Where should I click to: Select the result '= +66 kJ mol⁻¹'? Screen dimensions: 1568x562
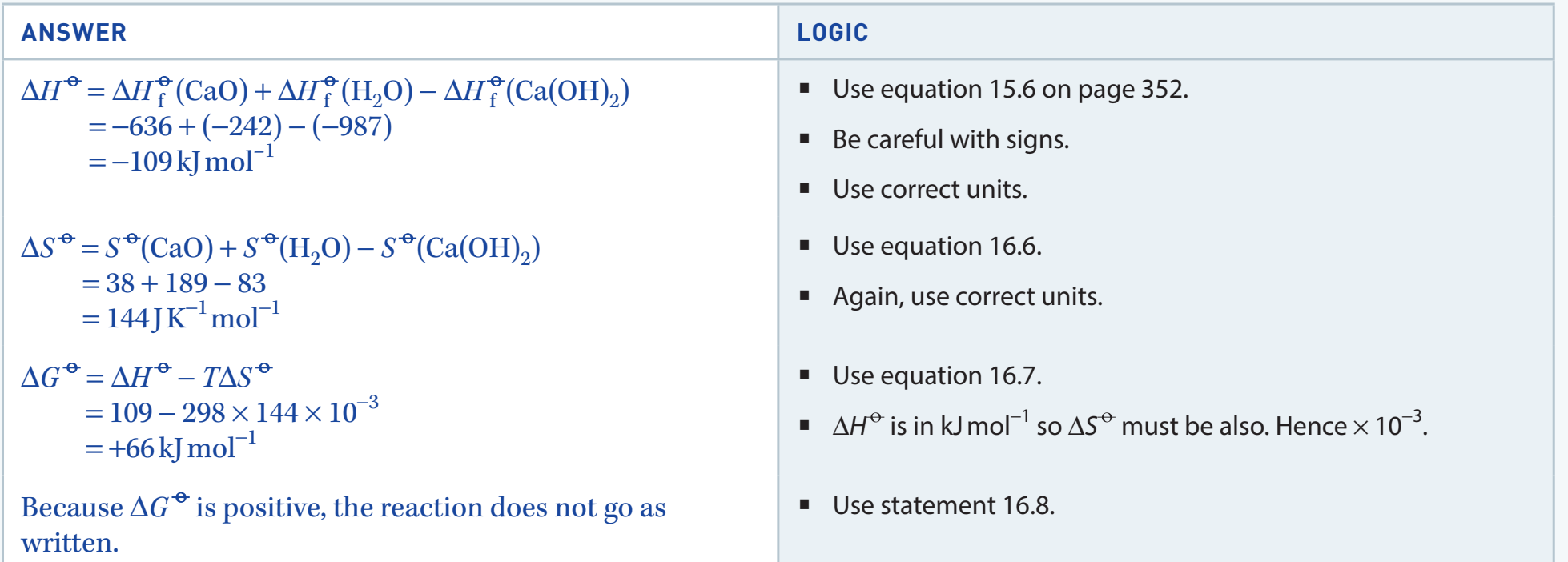coord(171,447)
